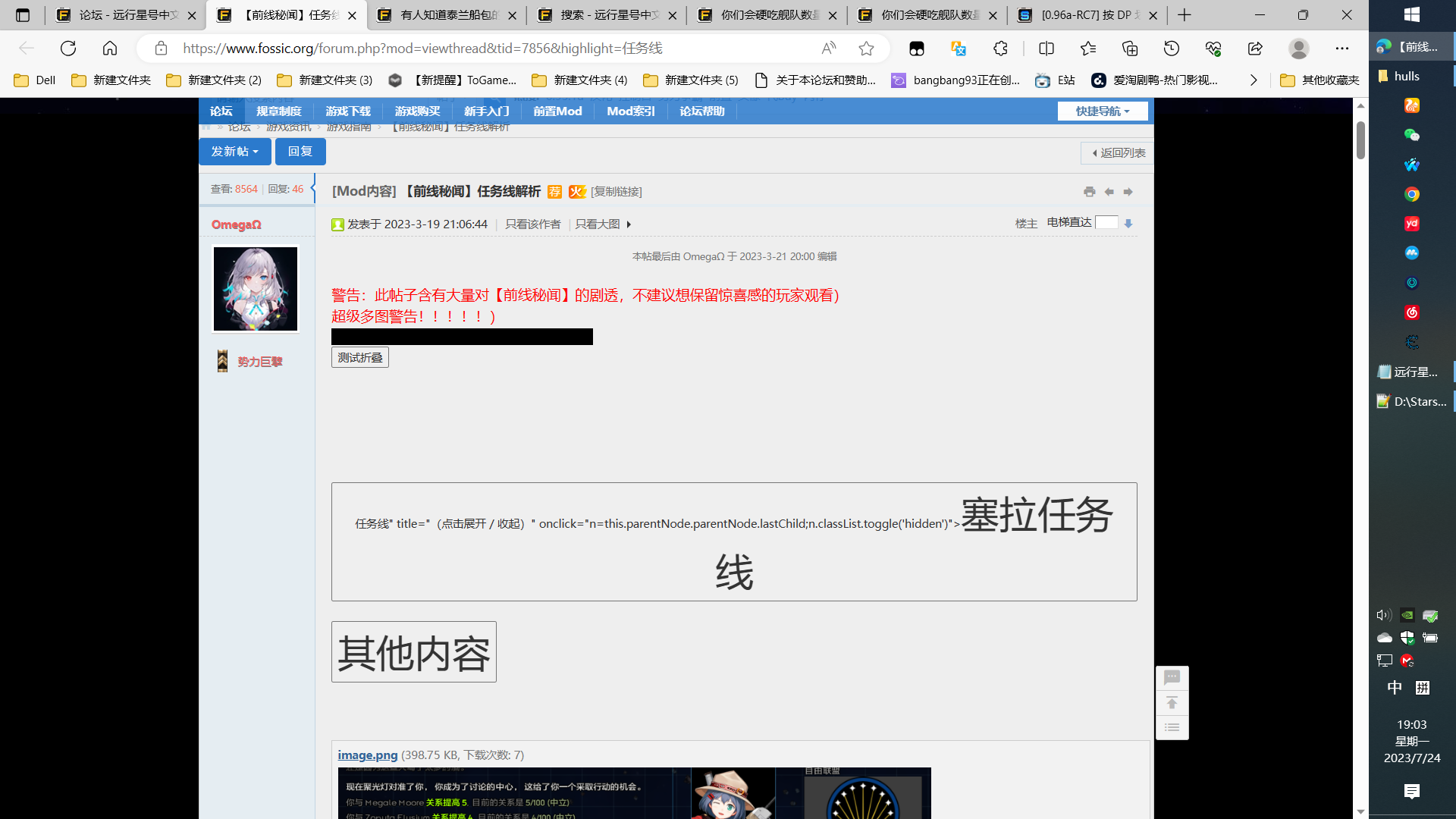Click the print thread icon
Viewport: 1456px width, 819px height.
tap(1090, 192)
